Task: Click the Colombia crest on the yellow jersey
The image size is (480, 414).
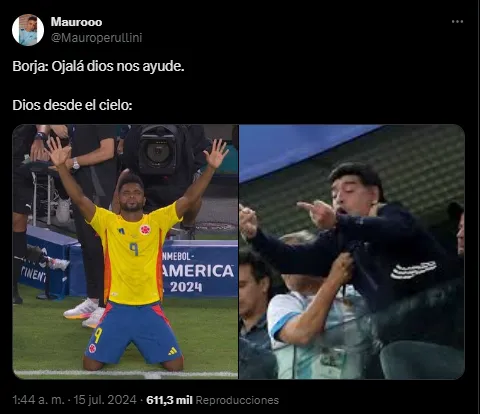Action: pyautogui.click(x=145, y=229)
